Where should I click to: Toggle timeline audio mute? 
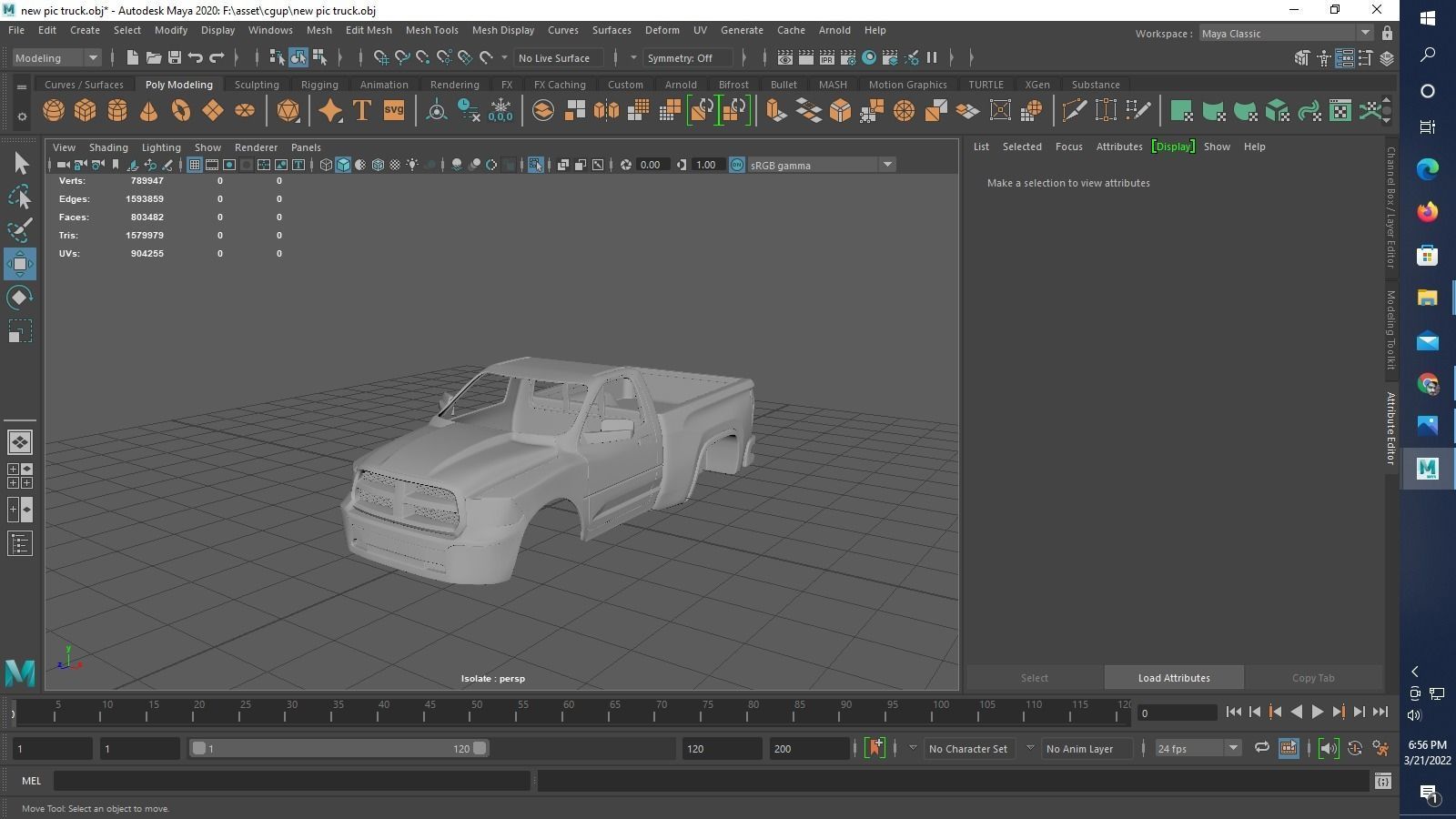click(x=1329, y=748)
